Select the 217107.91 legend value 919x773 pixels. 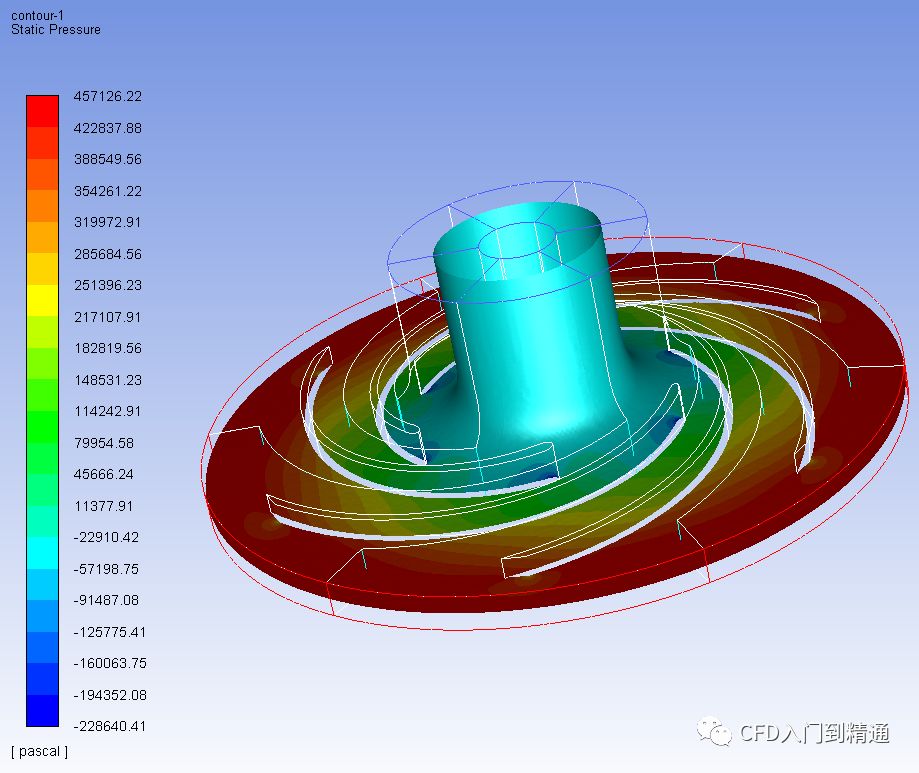point(107,317)
